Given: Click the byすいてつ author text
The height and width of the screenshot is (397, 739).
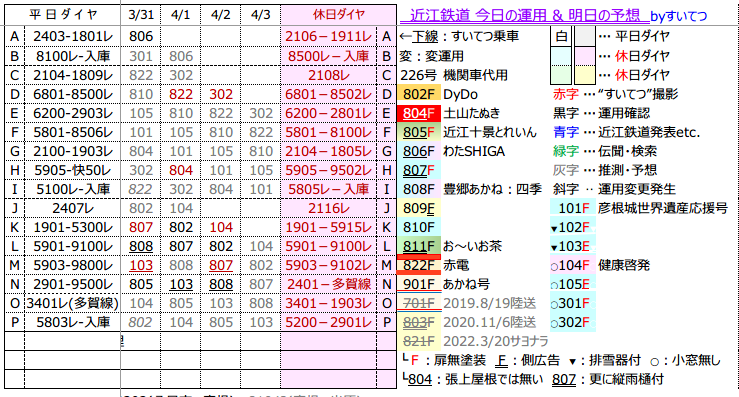Looking at the screenshot, I should point(679,17).
